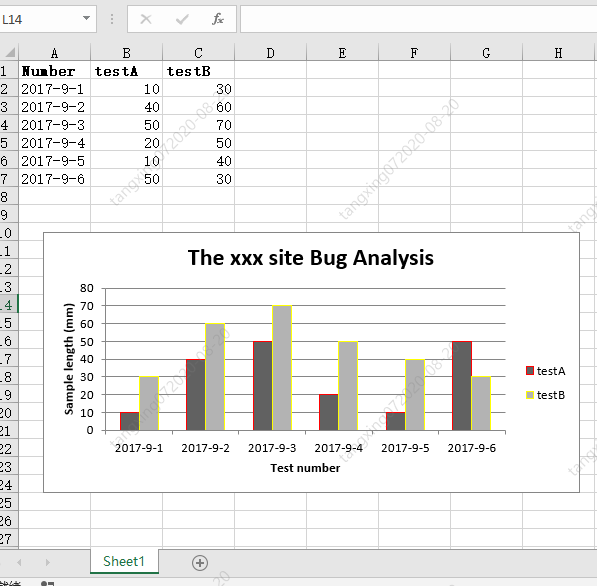
Task: Click the cancel X icon in formula bar
Action: tap(146, 19)
